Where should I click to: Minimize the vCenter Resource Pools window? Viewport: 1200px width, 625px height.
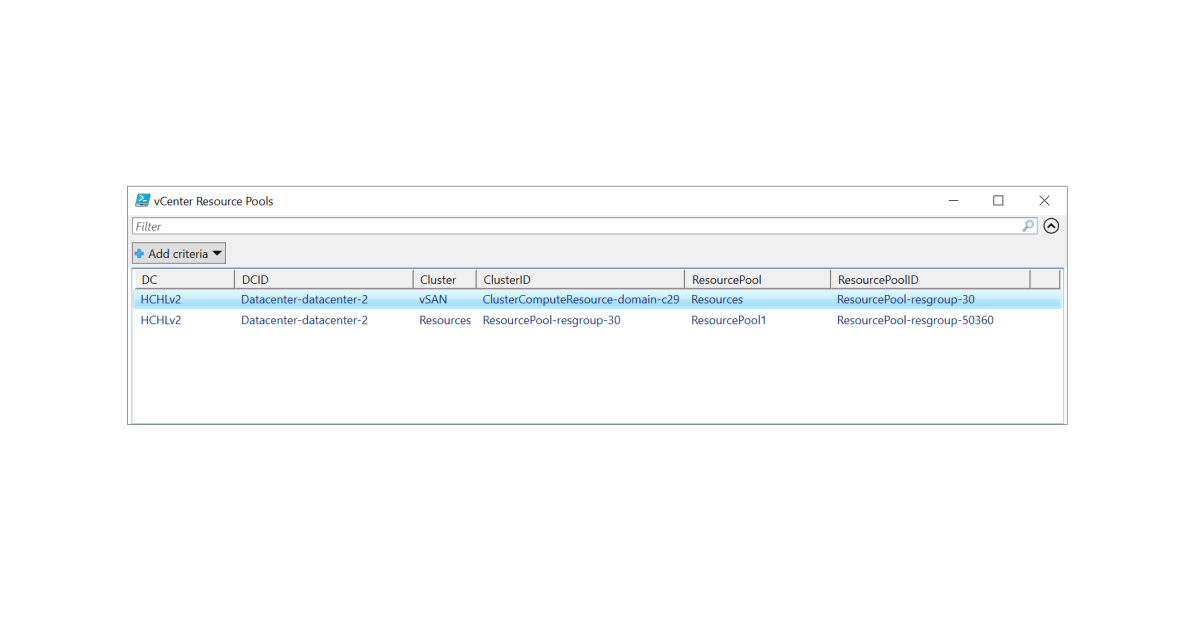952,201
